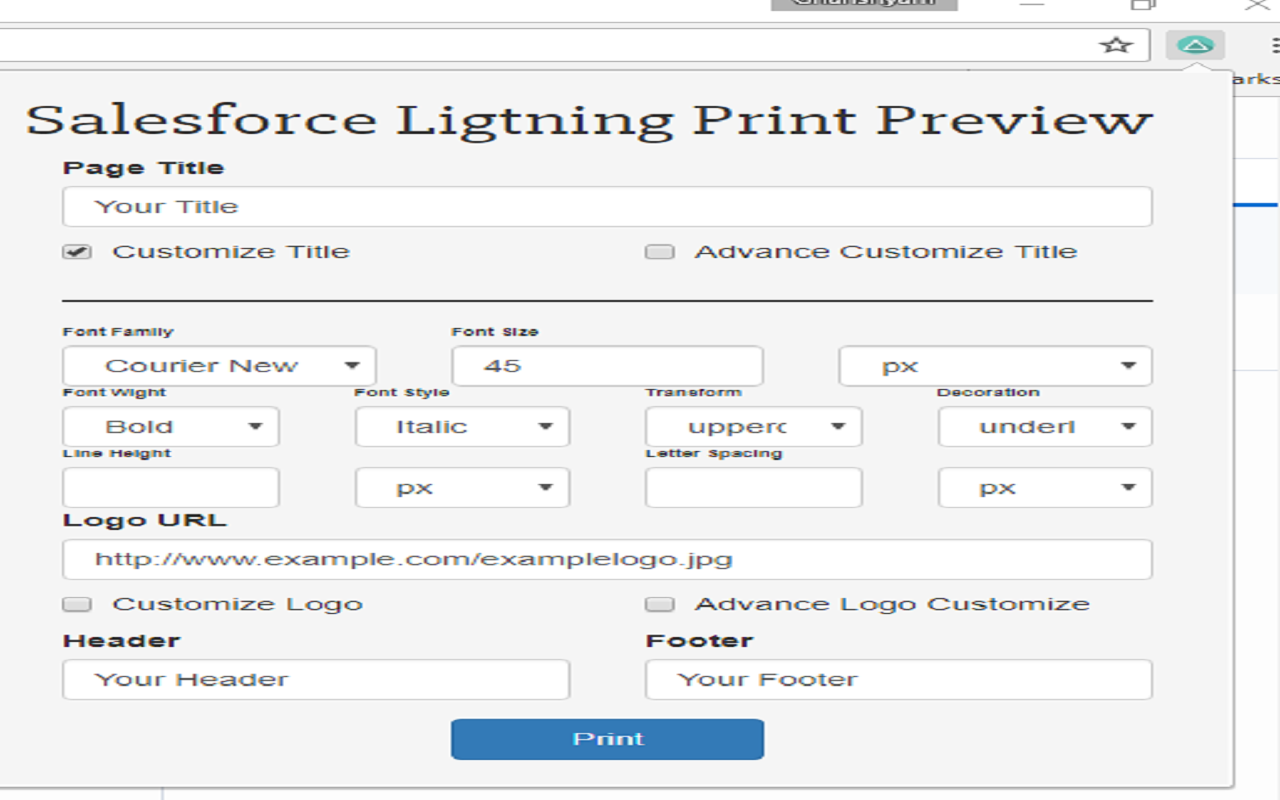The image size is (1280, 800).
Task: Enable the Customize Logo checkbox
Action: [x=77, y=604]
